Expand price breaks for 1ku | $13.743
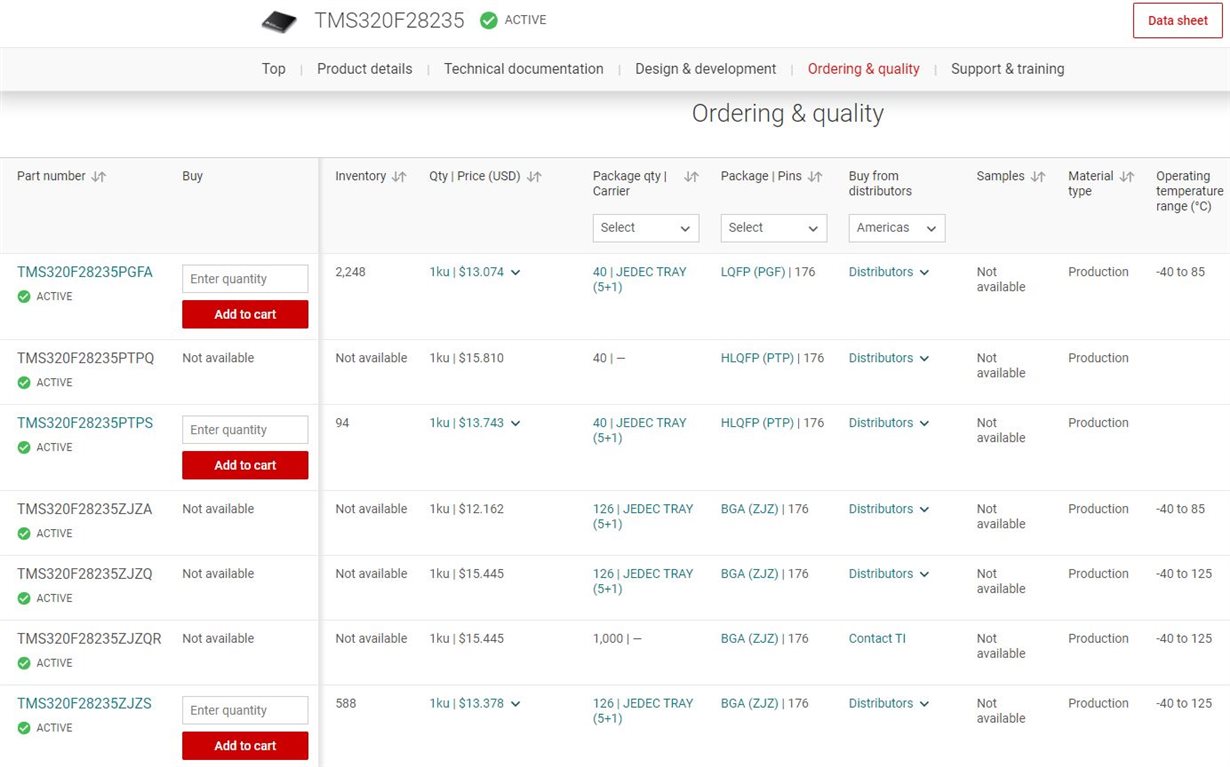Image resolution: width=1230 pixels, height=767 pixels. (x=515, y=423)
